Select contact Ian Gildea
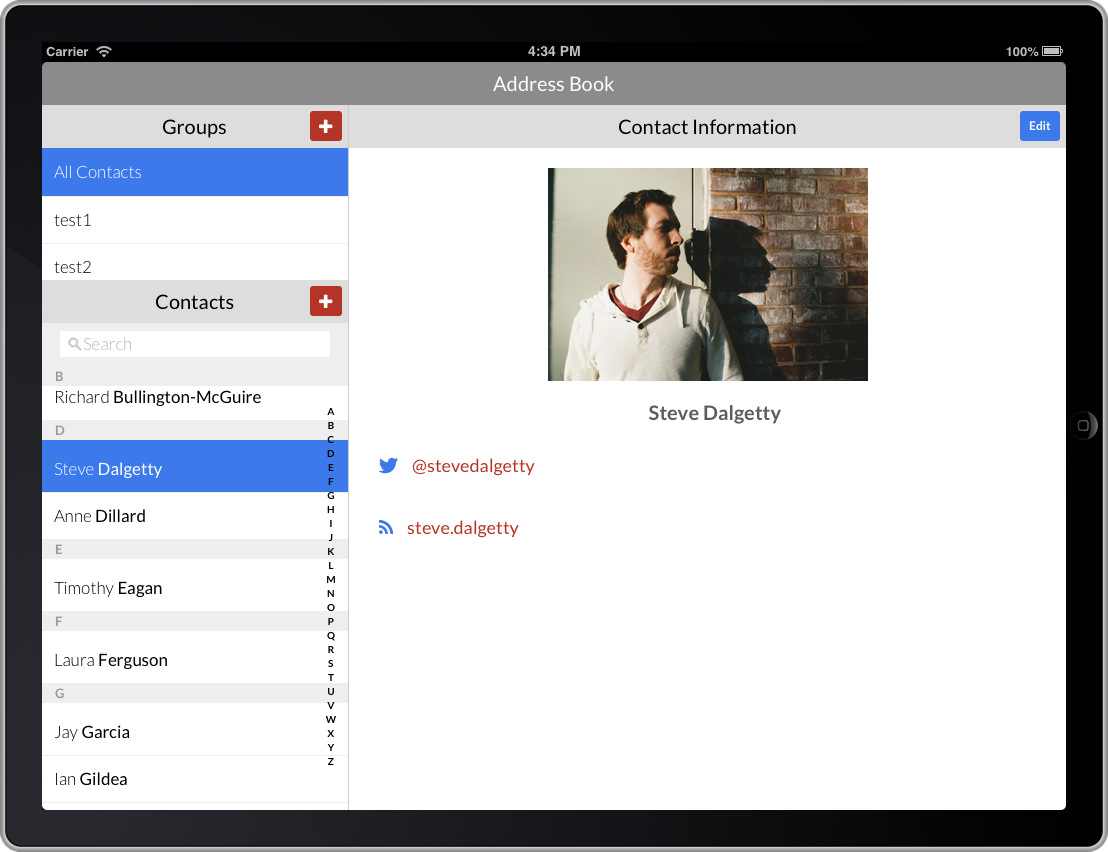This screenshot has width=1108, height=852. (x=195, y=779)
